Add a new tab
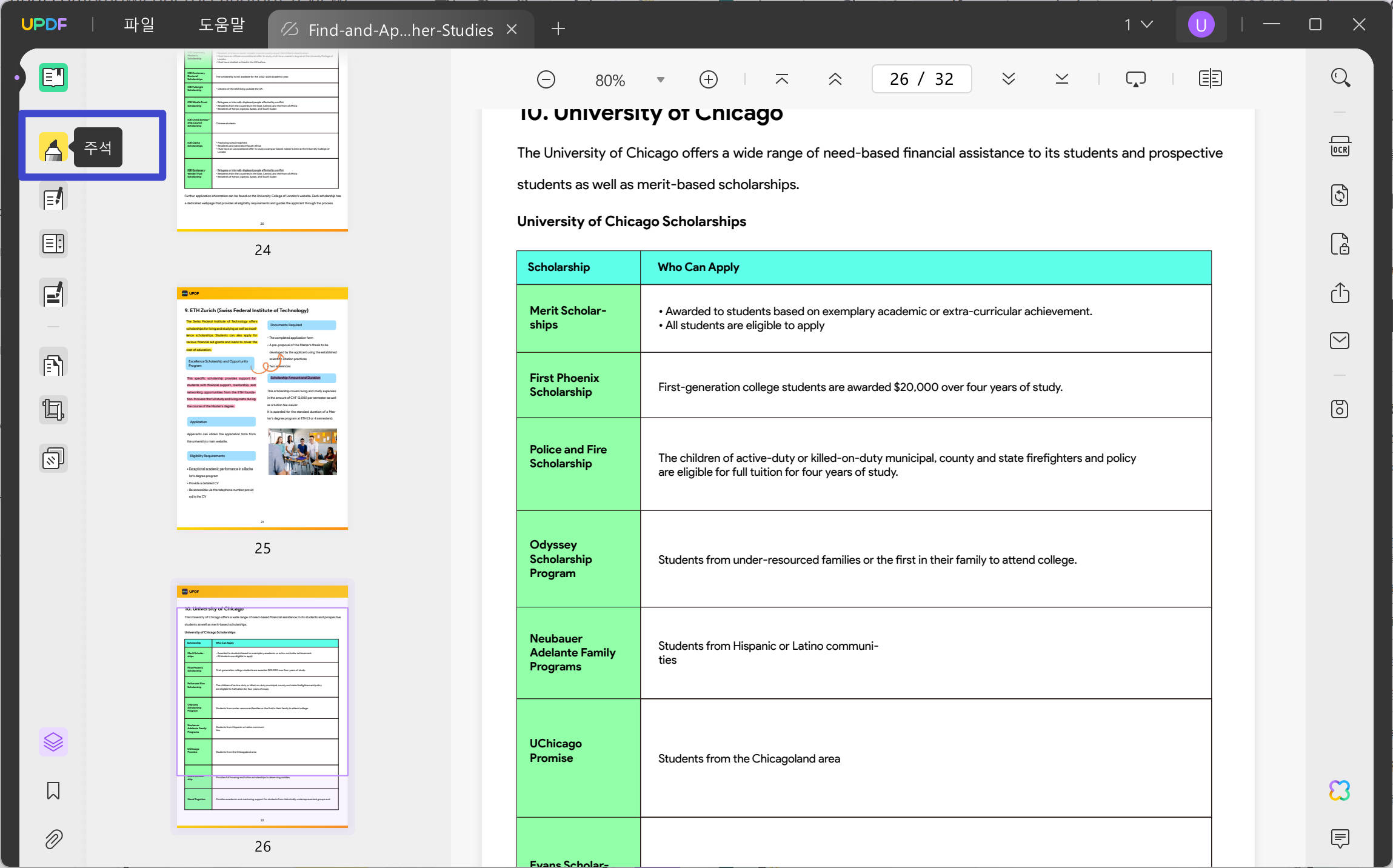Viewport: 1393px width, 868px height. [x=558, y=28]
